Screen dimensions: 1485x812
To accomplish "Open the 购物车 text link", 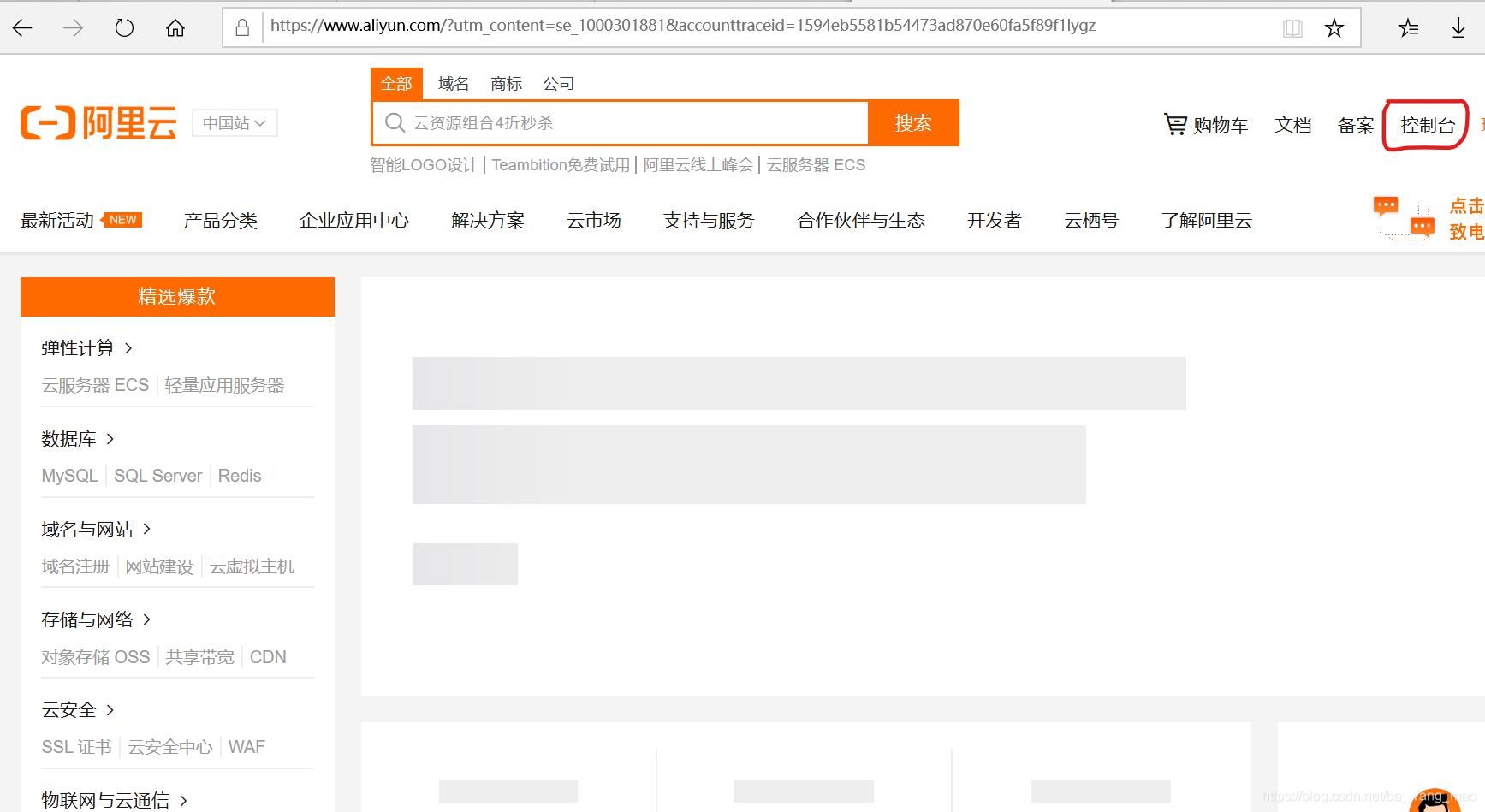I will tap(1221, 126).
